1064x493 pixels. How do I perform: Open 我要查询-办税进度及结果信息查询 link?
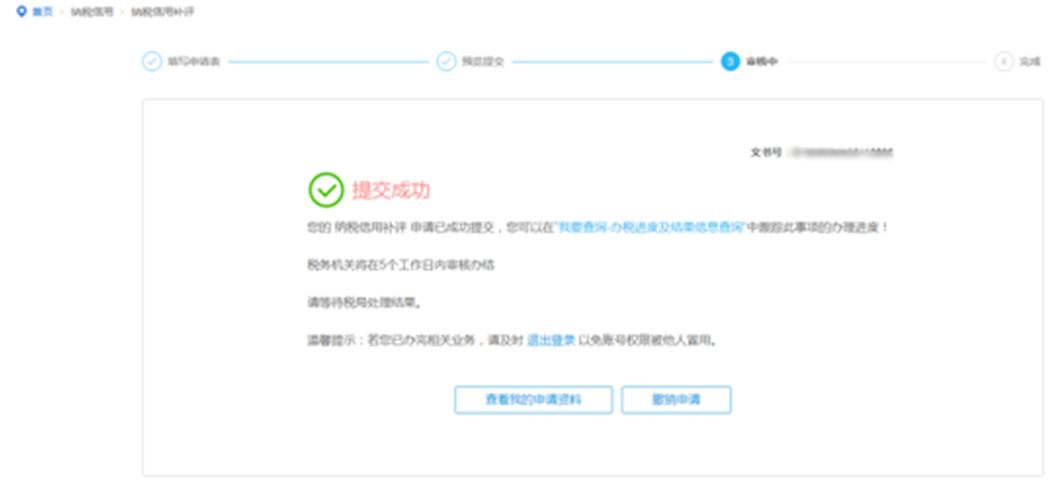(x=650, y=227)
